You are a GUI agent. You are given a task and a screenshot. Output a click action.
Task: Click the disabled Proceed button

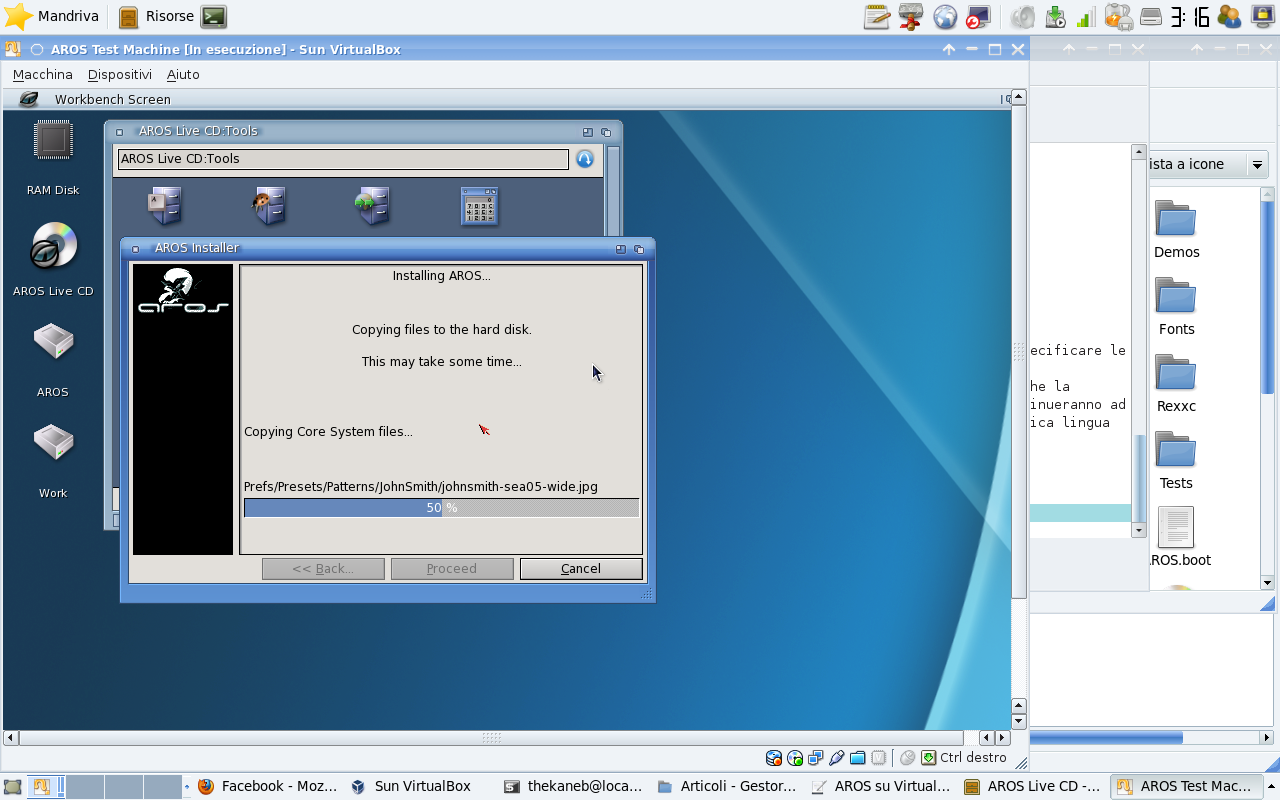452,569
